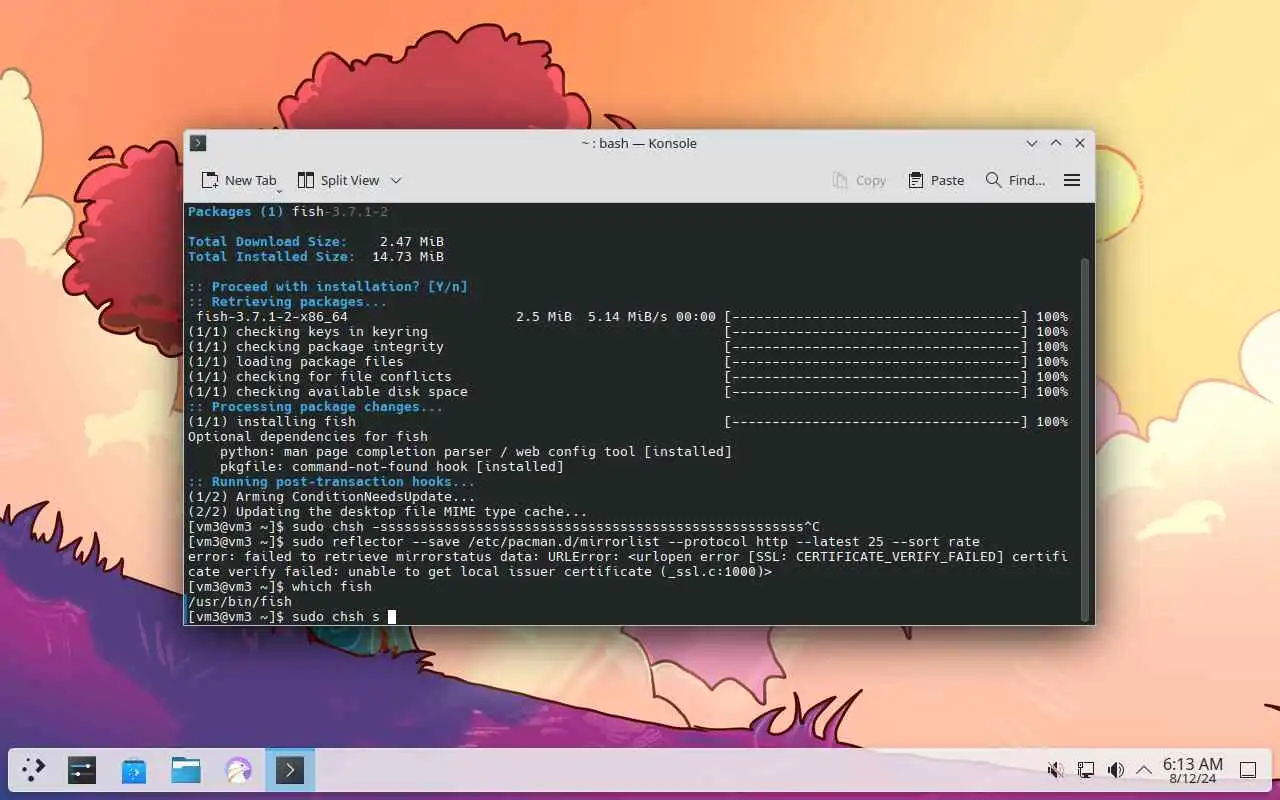Click the 'Packages (1) fish-3.7.1-2' line

pyautogui.click(x=288, y=212)
